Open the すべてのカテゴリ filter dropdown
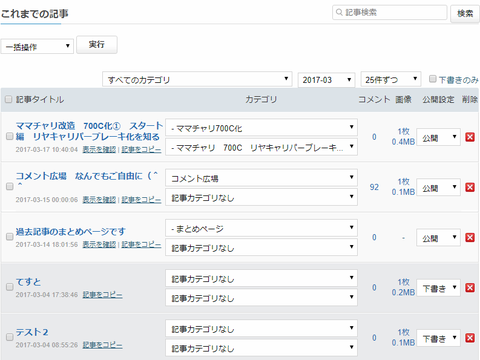The image size is (480, 360). [x=197, y=79]
